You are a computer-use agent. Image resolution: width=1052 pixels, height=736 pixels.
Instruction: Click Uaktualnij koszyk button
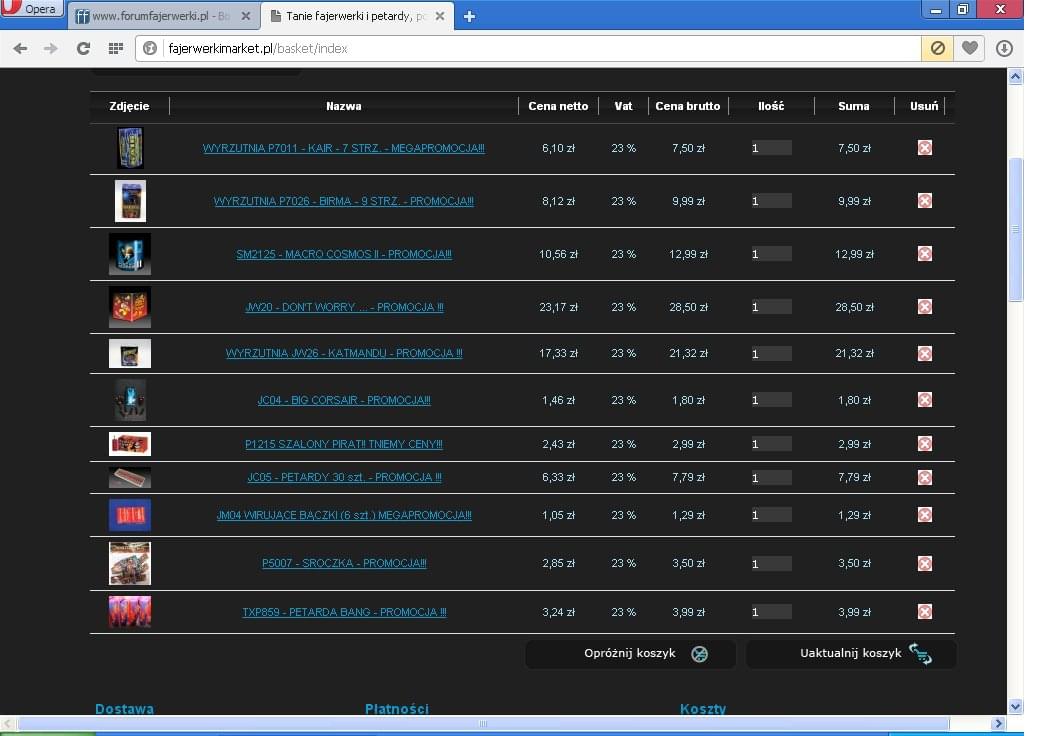coord(851,653)
